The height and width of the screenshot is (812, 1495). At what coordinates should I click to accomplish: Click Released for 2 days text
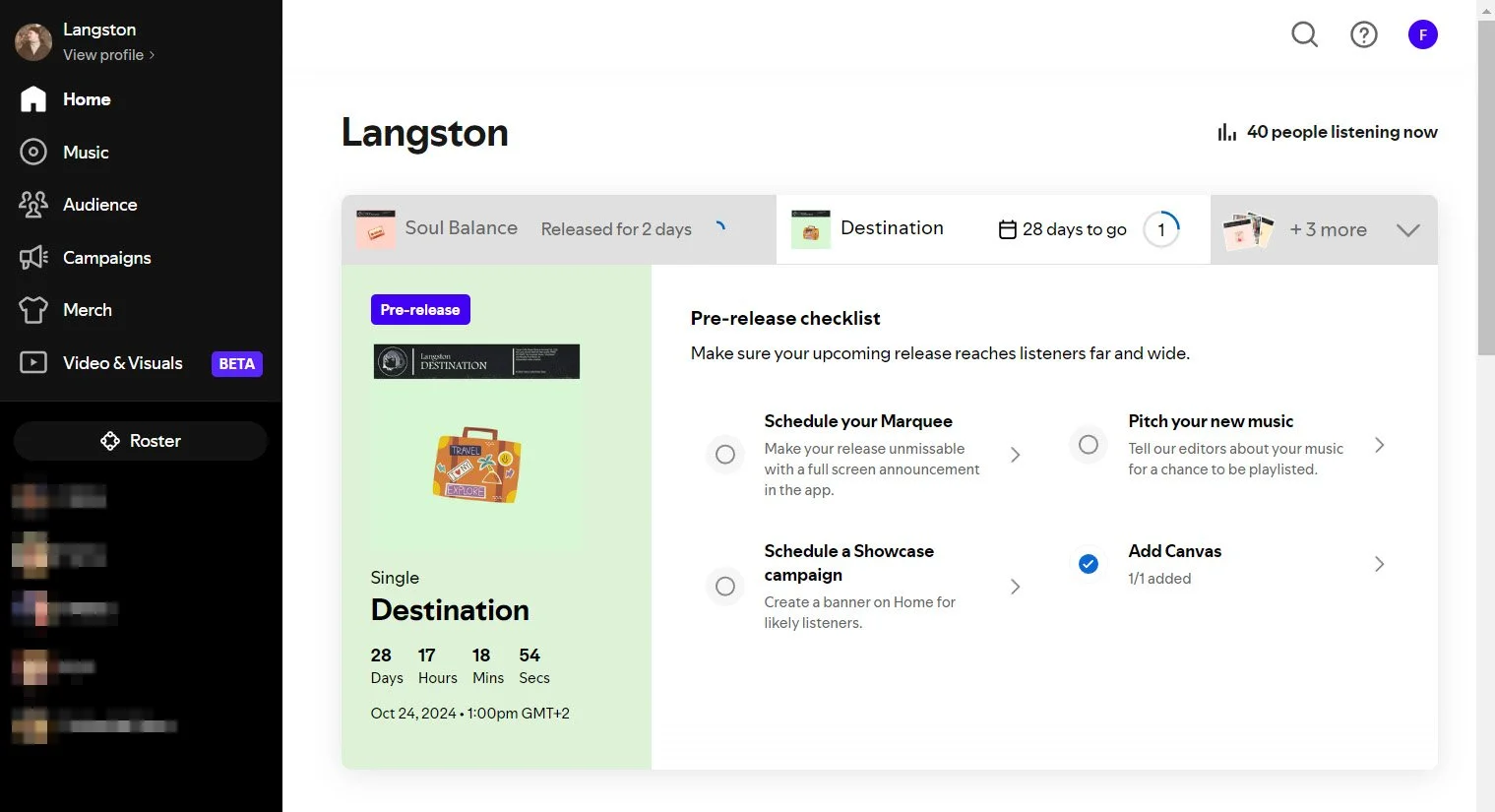[x=616, y=229]
